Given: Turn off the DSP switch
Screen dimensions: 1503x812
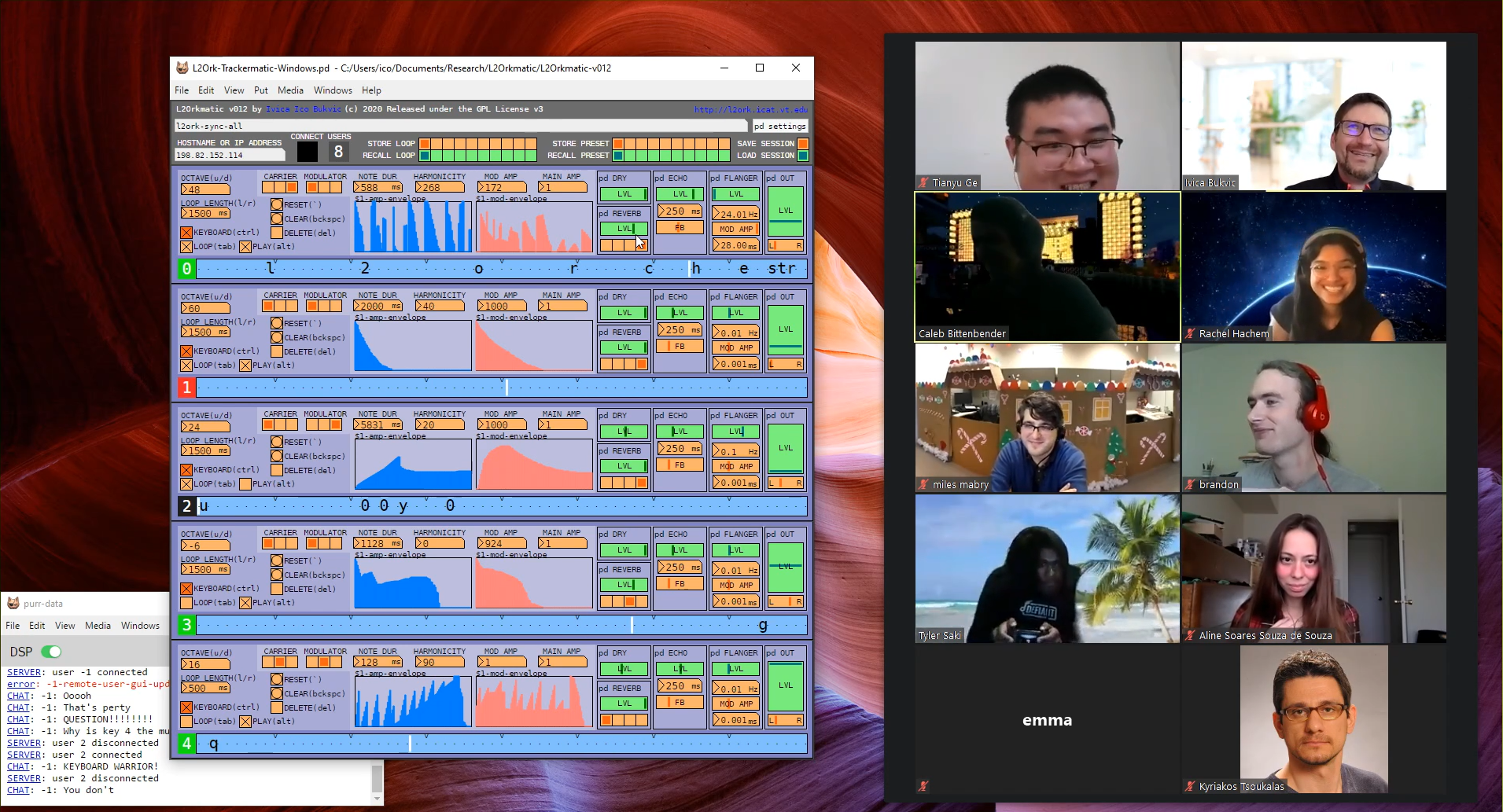Looking at the screenshot, I should (x=51, y=652).
